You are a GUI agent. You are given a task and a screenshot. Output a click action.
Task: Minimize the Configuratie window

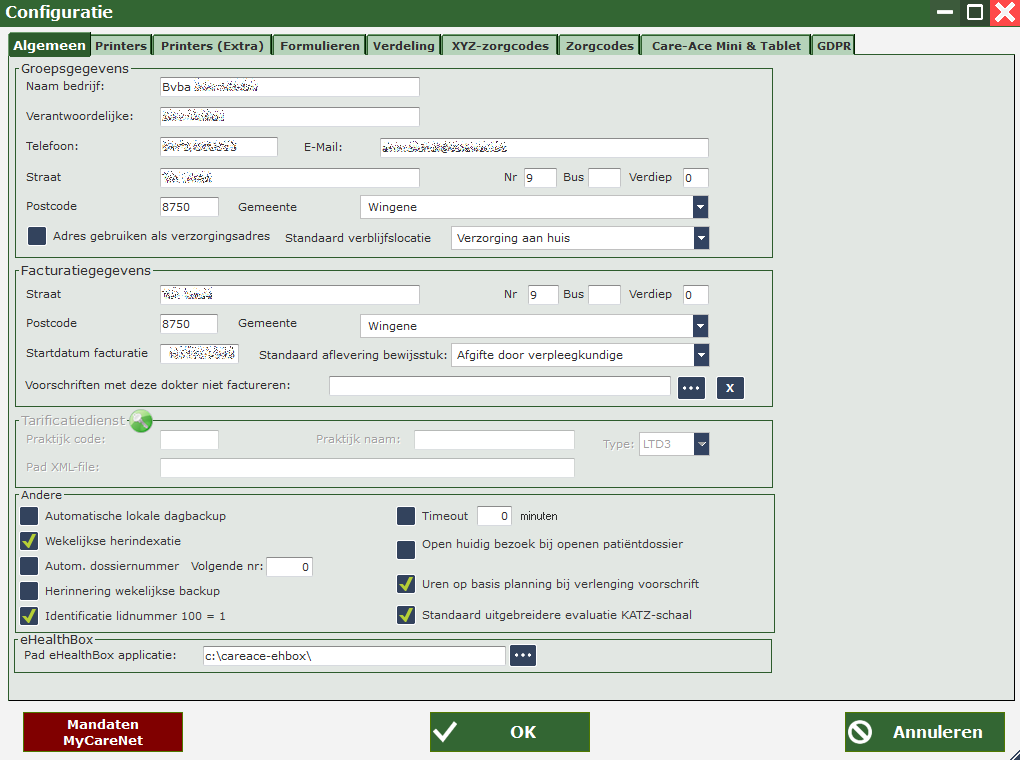(945, 13)
